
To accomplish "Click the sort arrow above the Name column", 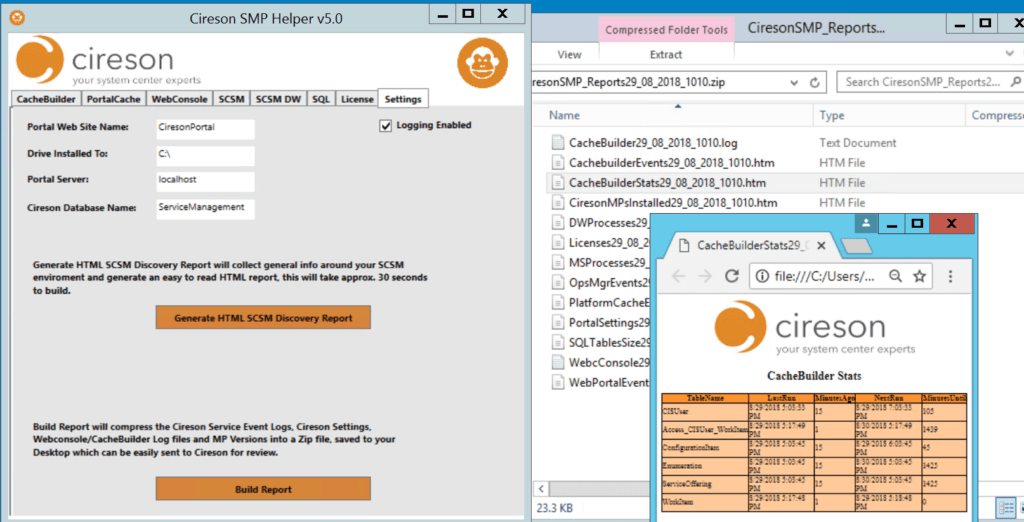I will click(678, 106).
